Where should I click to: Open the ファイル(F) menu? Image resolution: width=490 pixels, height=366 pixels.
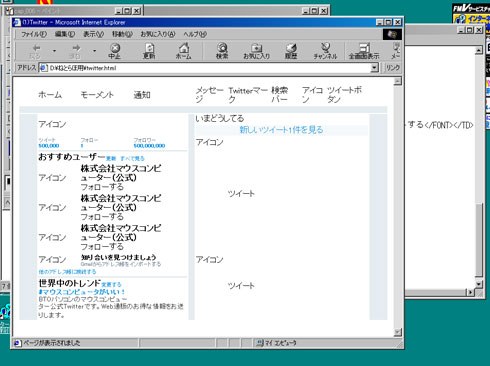34,34
